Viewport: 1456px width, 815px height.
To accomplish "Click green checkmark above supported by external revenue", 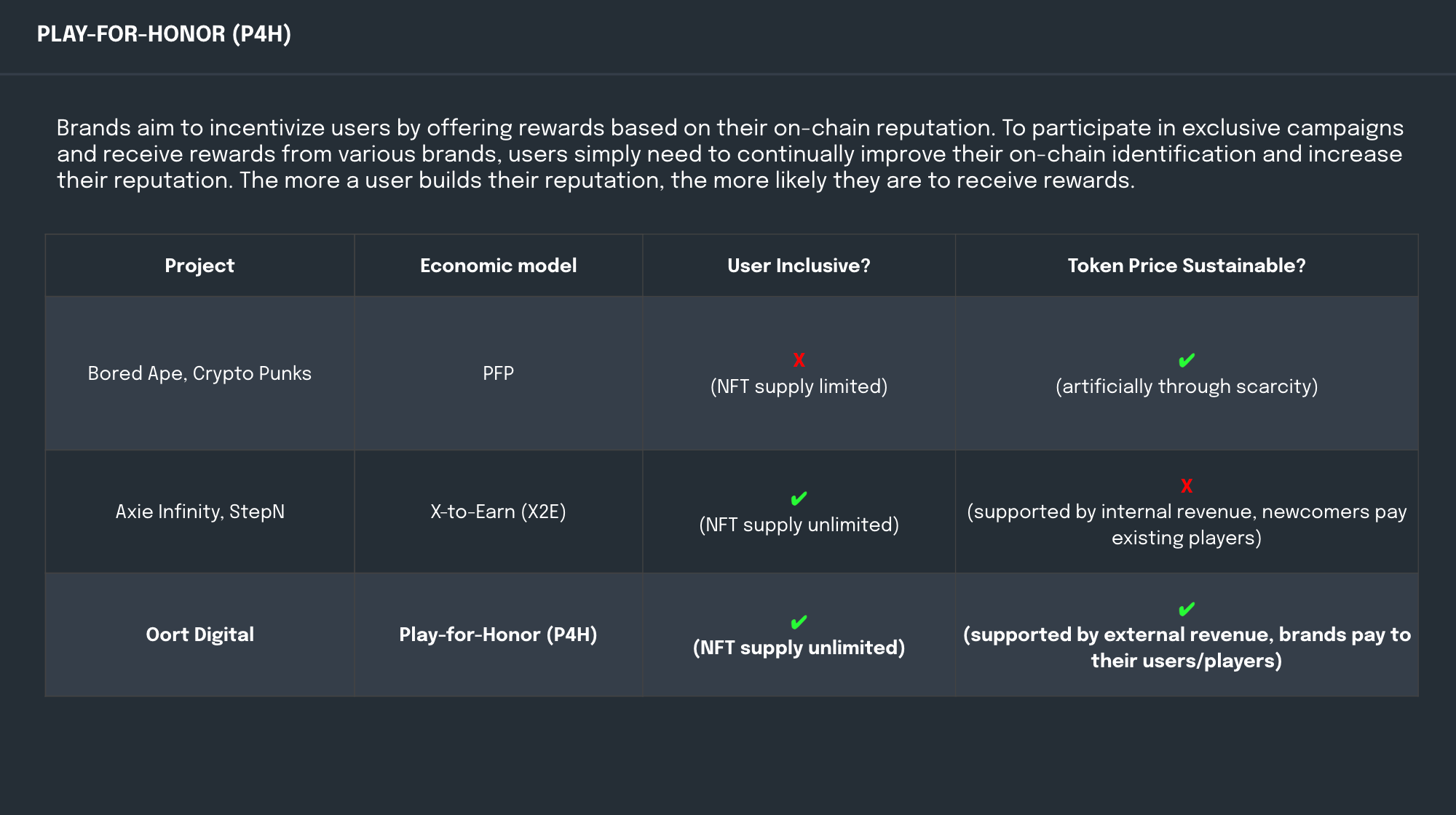I will click(1187, 609).
